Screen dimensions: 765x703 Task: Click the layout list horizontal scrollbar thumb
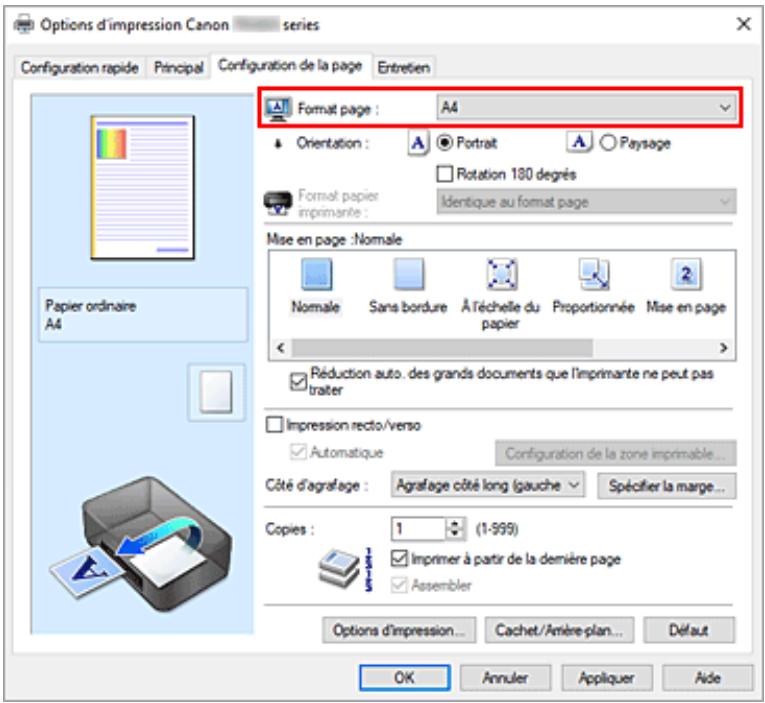click(442, 348)
